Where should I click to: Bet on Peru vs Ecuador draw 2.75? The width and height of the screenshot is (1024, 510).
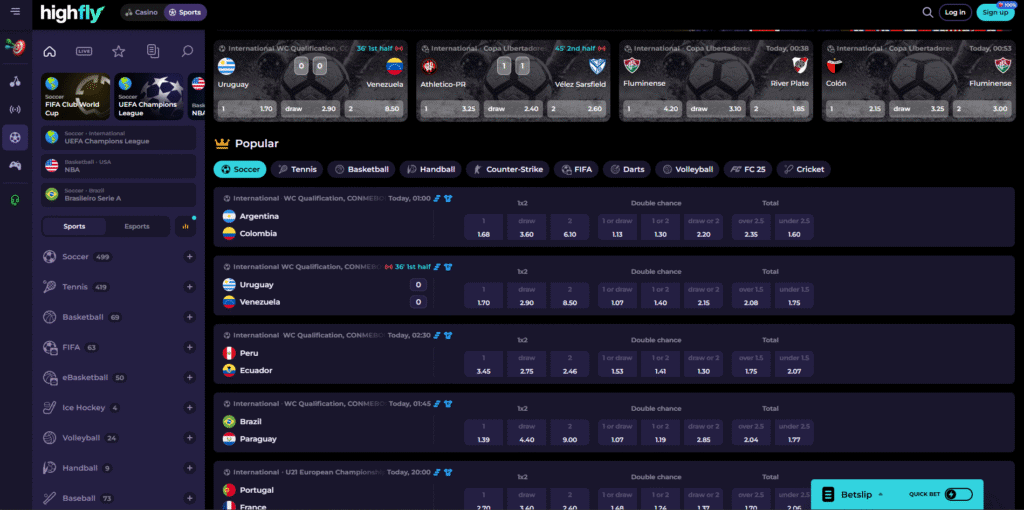click(526, 364)
